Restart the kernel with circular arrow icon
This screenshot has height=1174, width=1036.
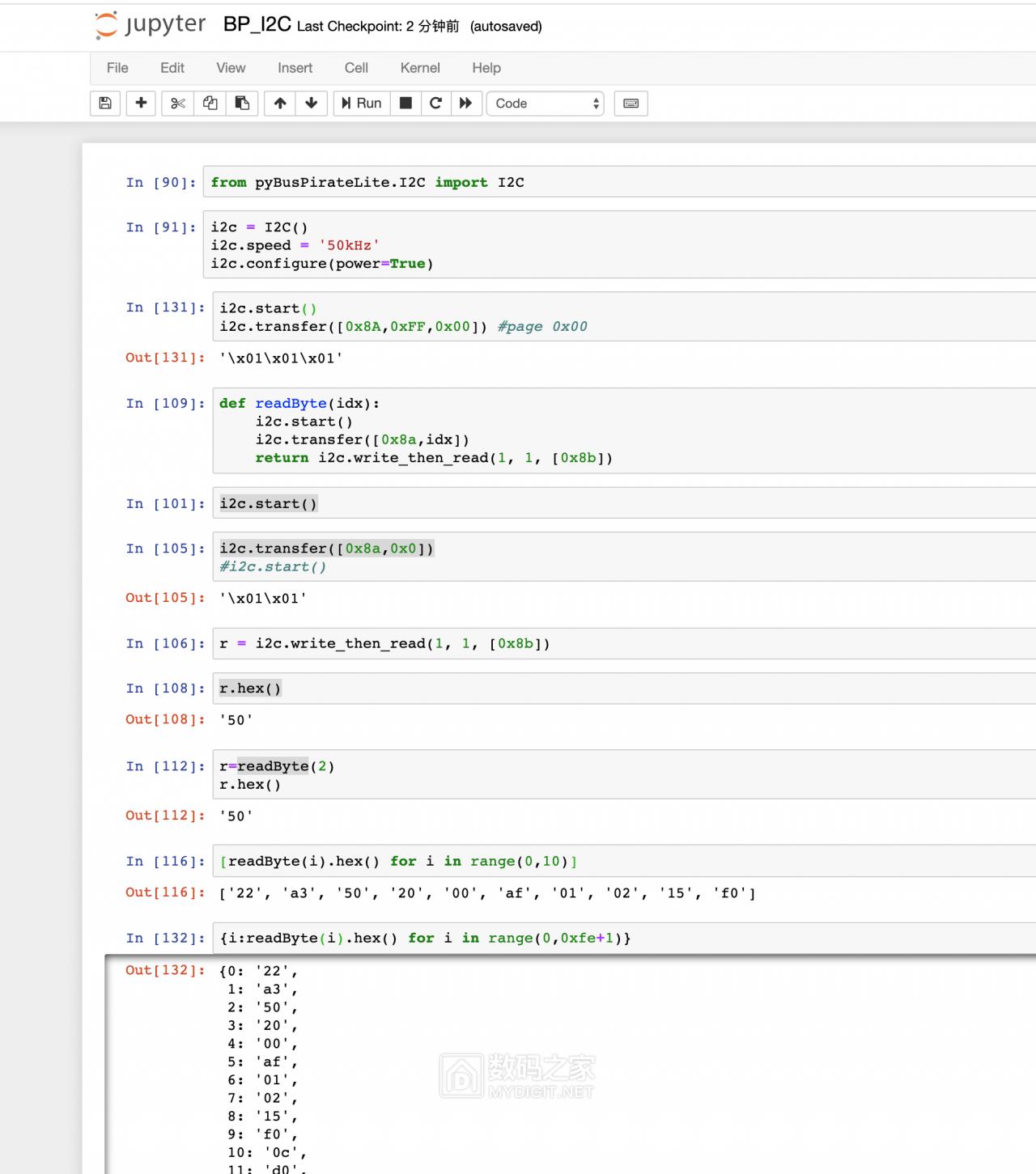point(435,104)
